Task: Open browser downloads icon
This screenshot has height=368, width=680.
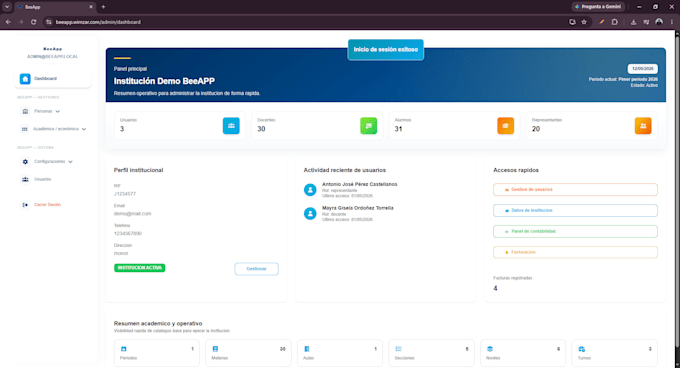Action: click(634, 22)
